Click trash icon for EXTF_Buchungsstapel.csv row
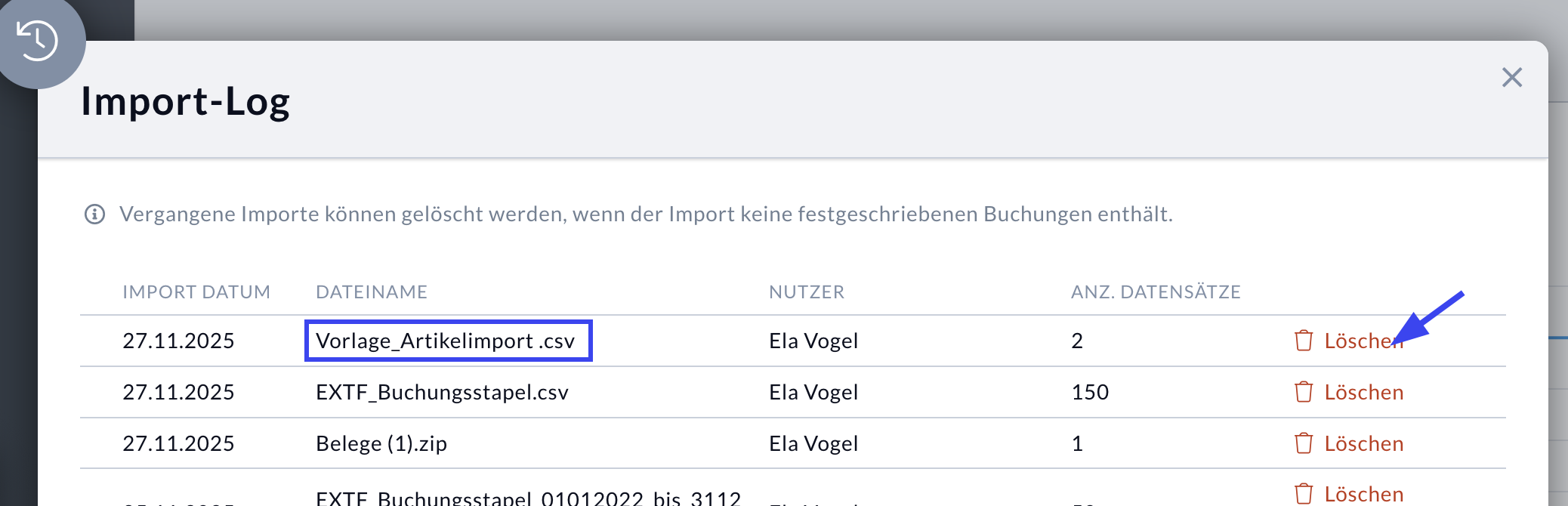The width and height of the screenshot is (1568, 506). (x=1304, y=392)
